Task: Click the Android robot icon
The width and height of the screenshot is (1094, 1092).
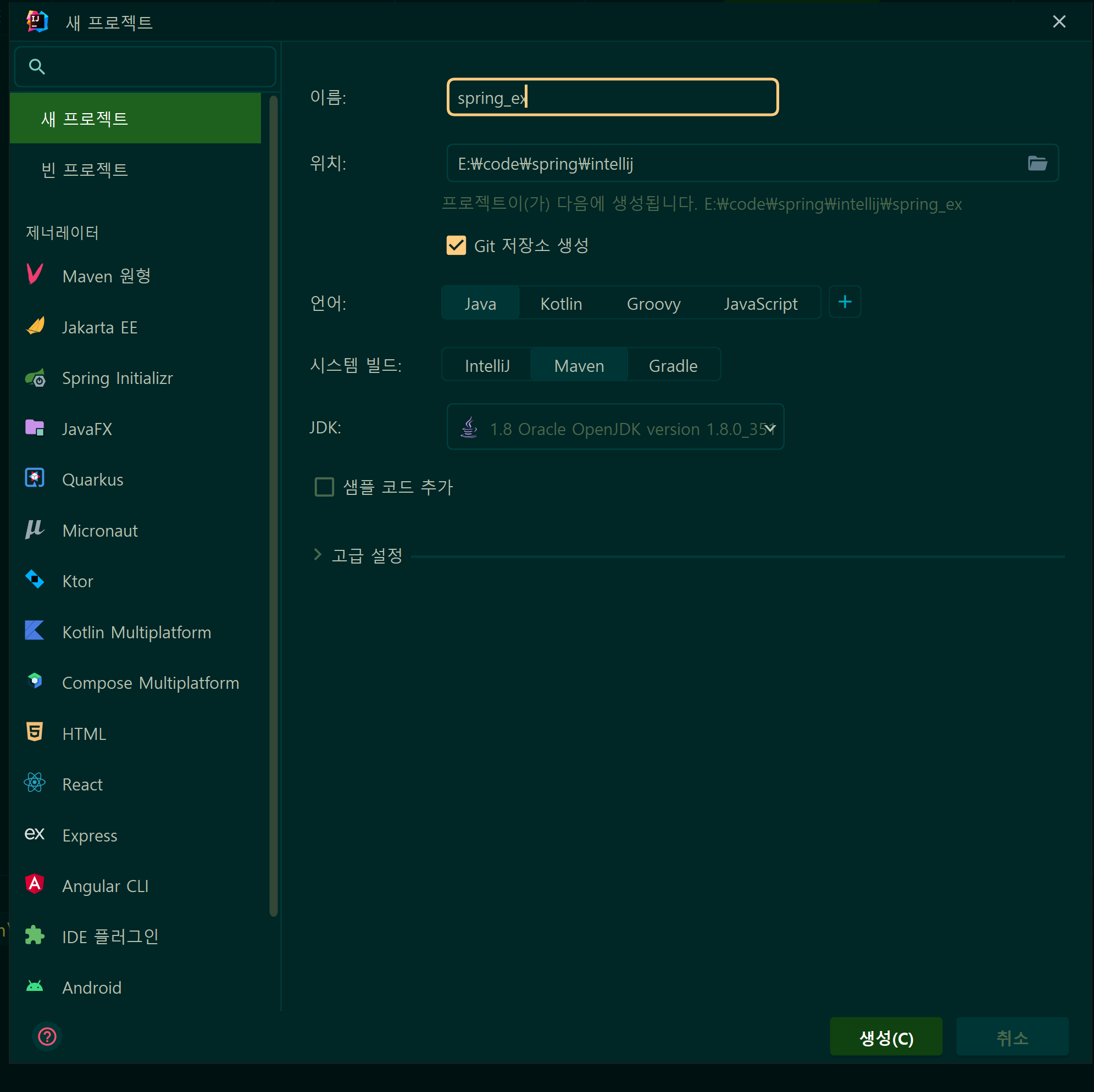Action: (35, 987)
